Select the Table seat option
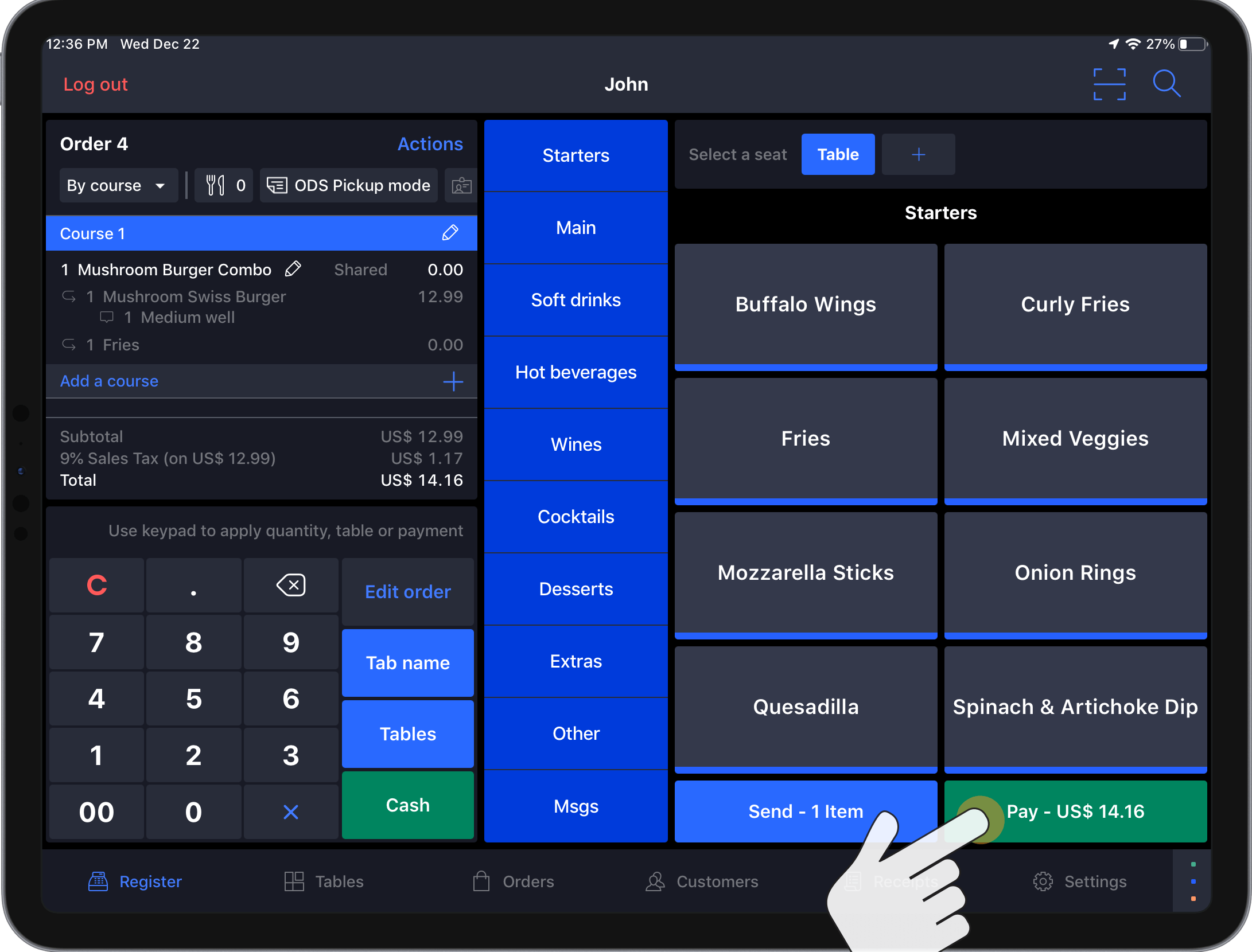The height and width of the screenshot is (952, 1252). tap(837, 154)
